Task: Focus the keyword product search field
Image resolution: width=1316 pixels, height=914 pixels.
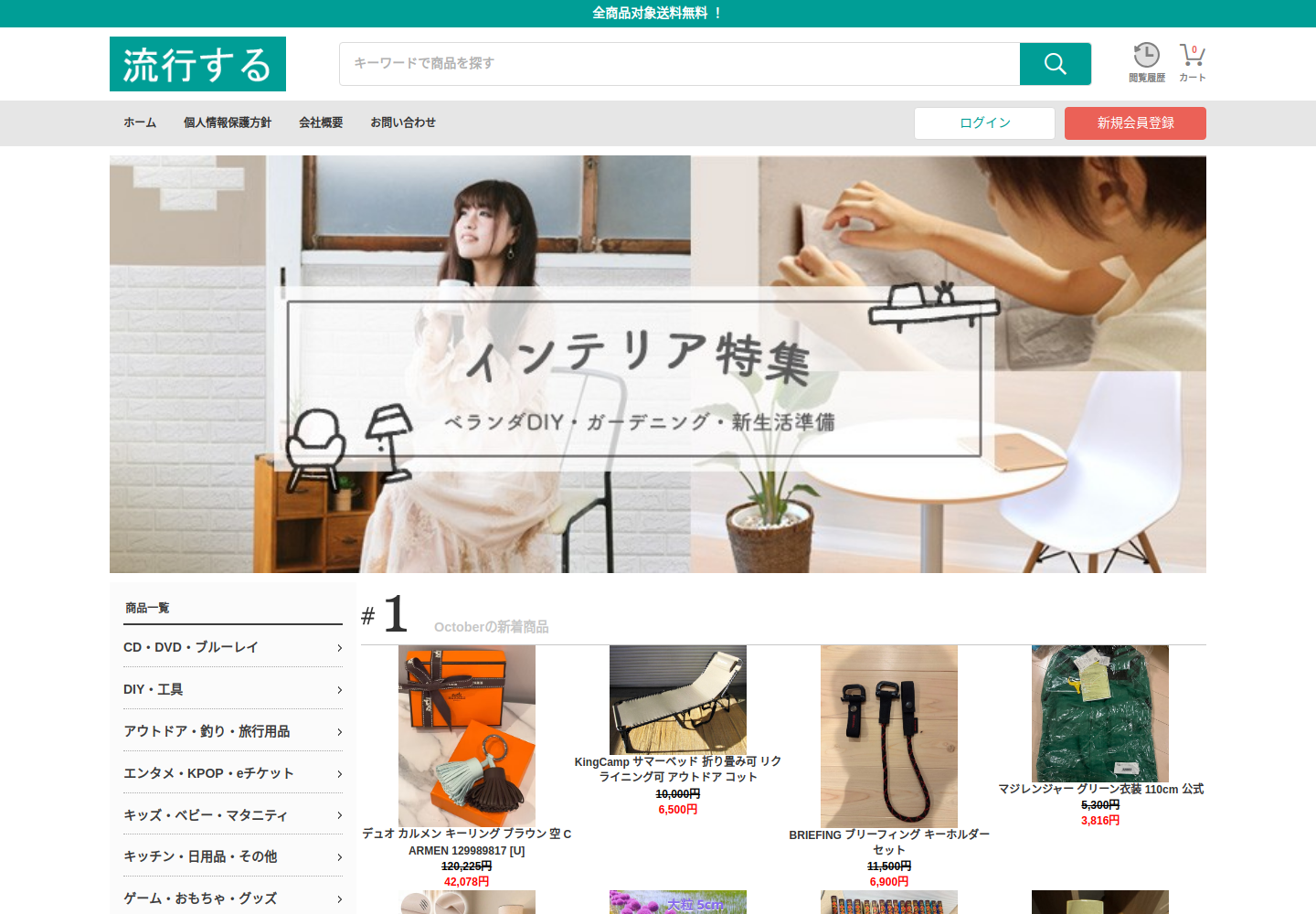Action: (x=680, y=64)
